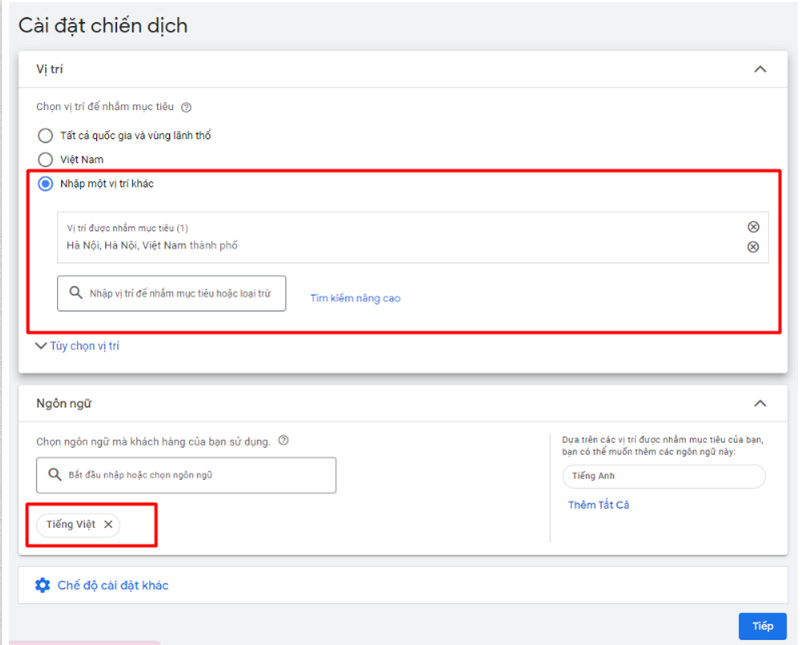This screenshot has height=645, width=800.
Task: Click the language search magnifier icon
Action: pos(55,475)
